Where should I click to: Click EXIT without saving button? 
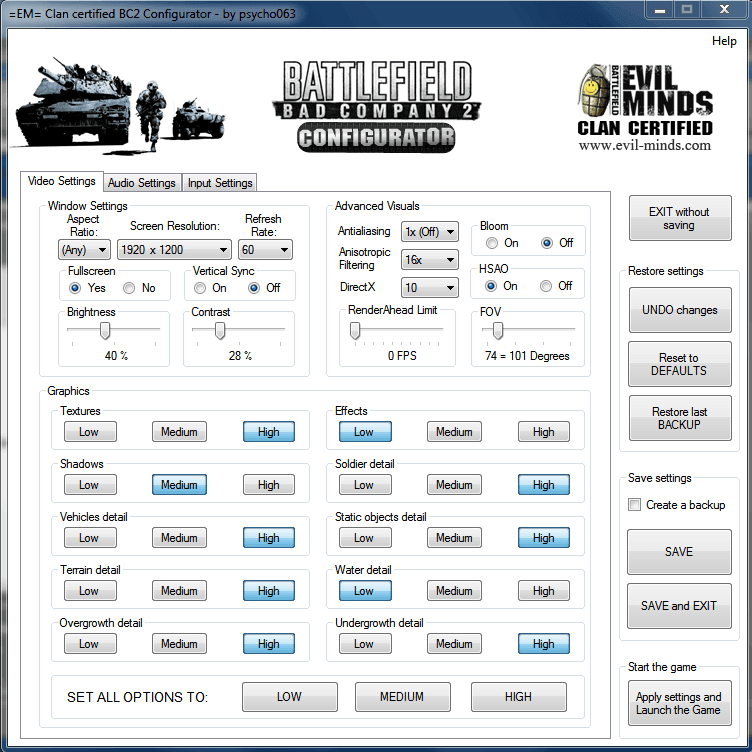pos(680,218)
